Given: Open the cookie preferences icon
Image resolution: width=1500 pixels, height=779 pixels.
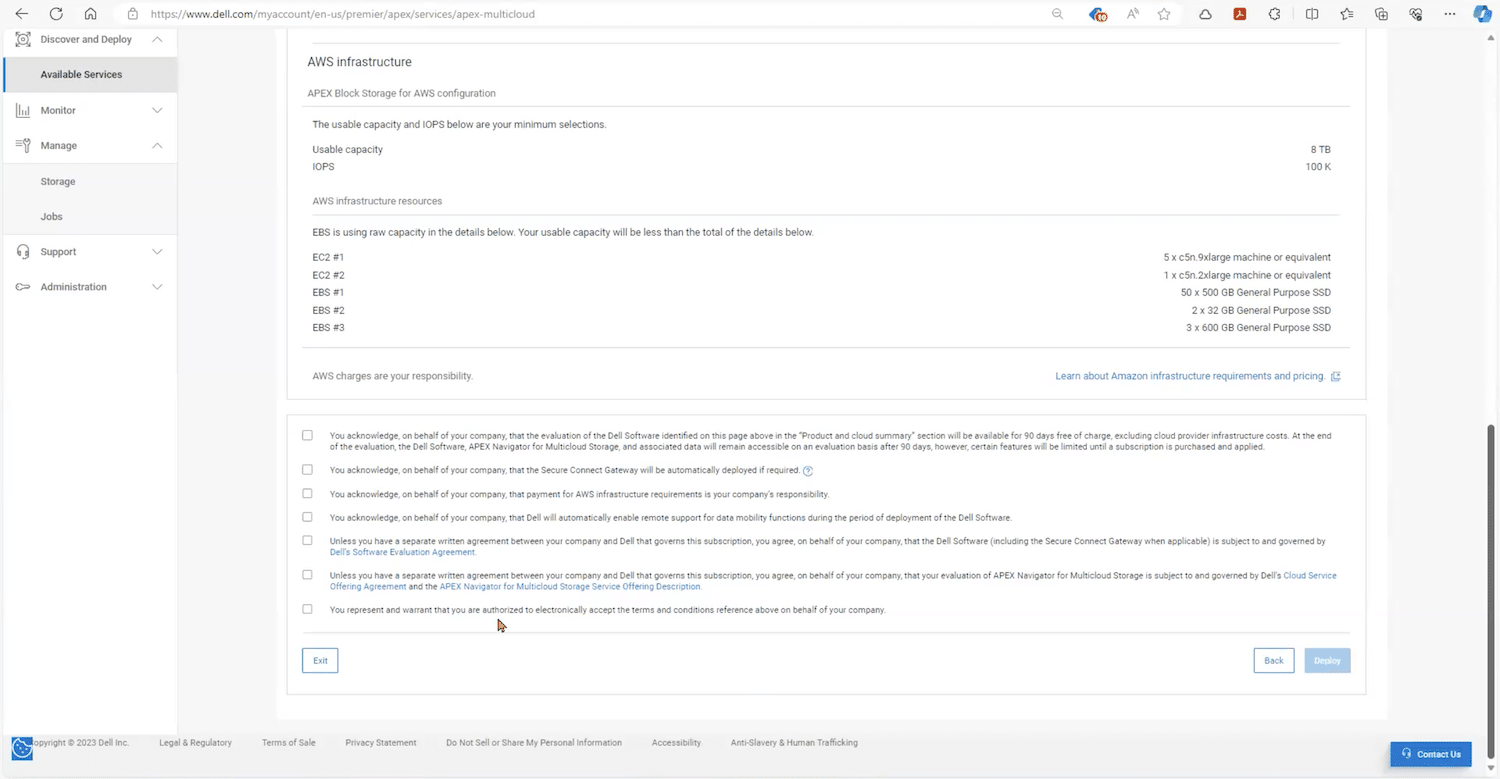Looking at the screenshot, I should [x=21, y=748].
